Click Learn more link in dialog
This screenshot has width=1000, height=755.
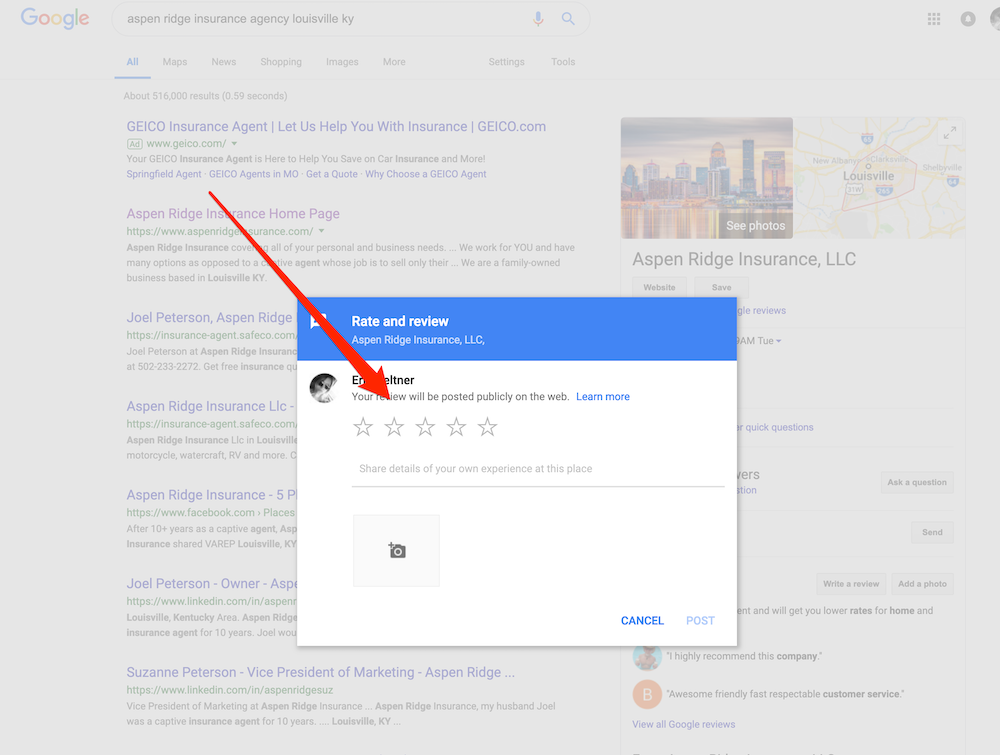[603, 397]
